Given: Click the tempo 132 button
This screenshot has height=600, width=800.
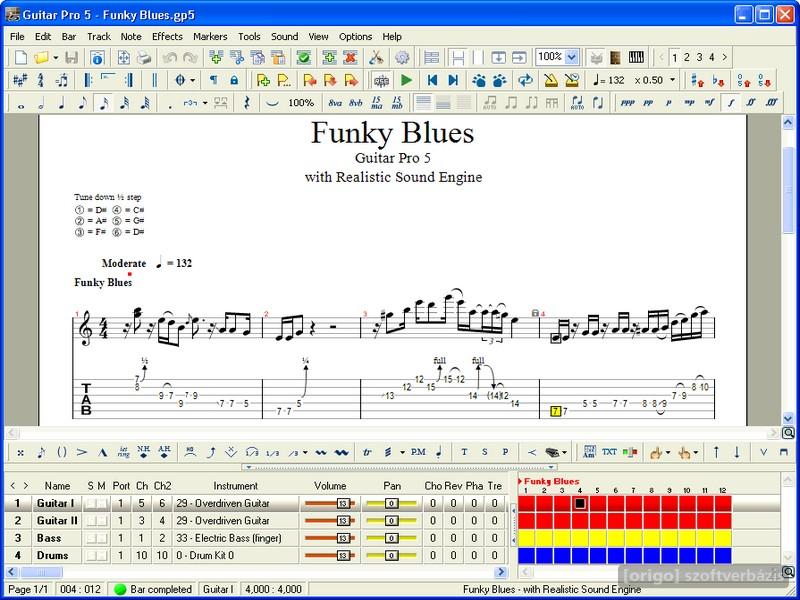Looking at the screenshot, I should click(x=608, y=80).
